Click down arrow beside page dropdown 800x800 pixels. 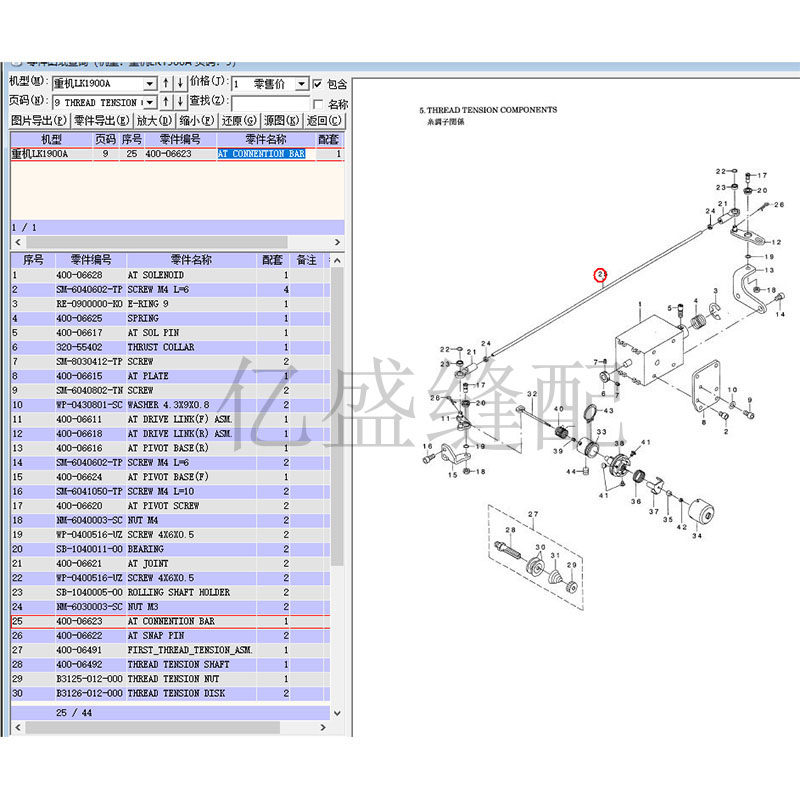[x=181, y=102]
